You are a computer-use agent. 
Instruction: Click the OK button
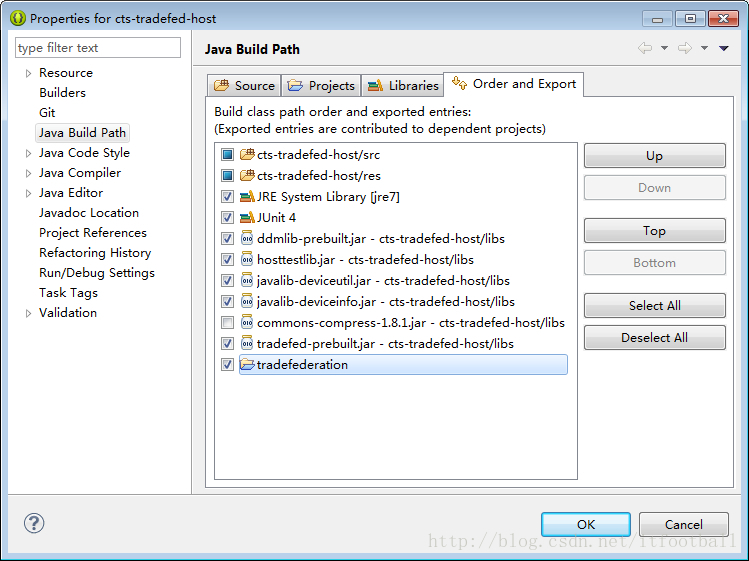coord(586,524)
